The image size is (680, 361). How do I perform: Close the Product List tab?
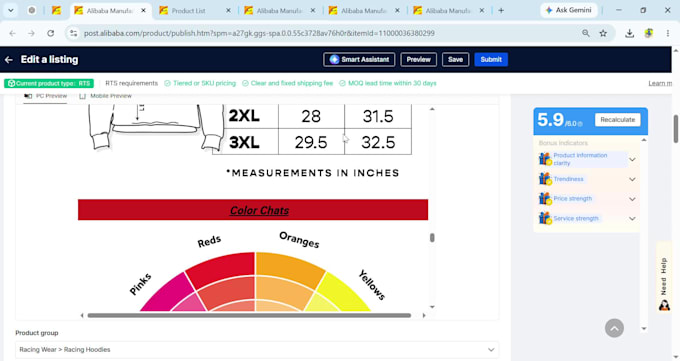(x=228, y=10)
